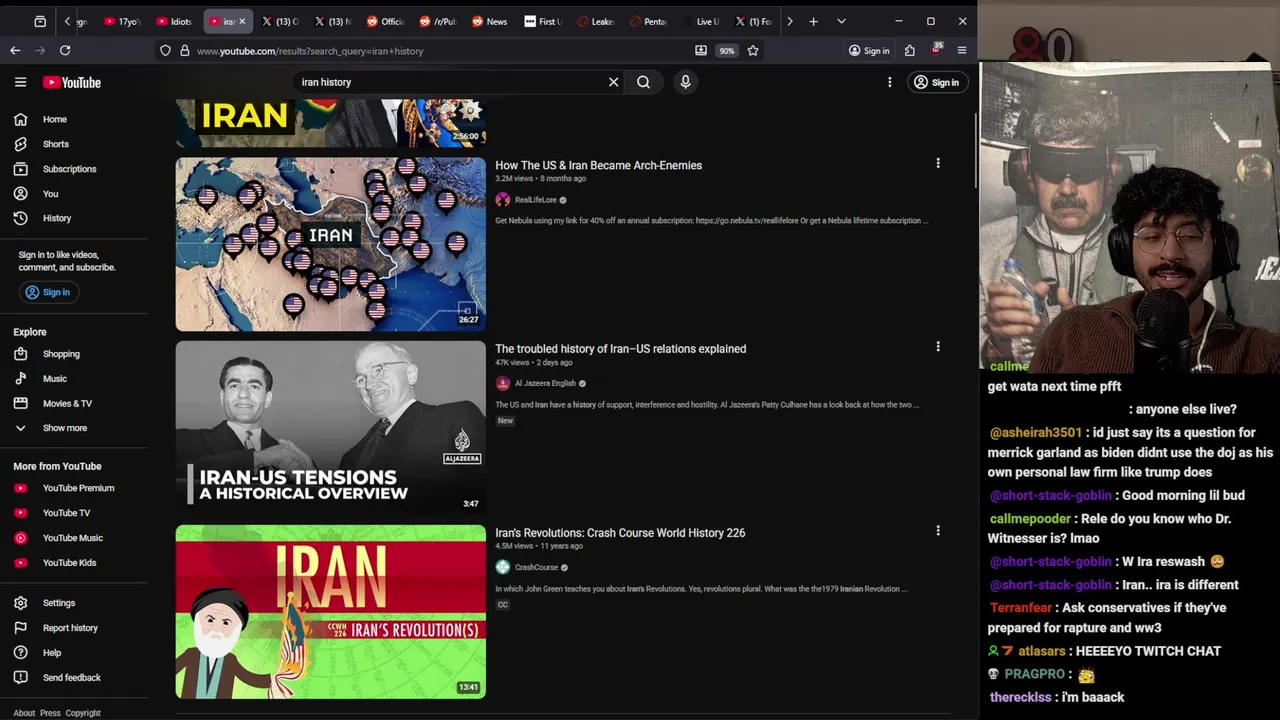Open watch History in the sidebar

coord(57,218)
